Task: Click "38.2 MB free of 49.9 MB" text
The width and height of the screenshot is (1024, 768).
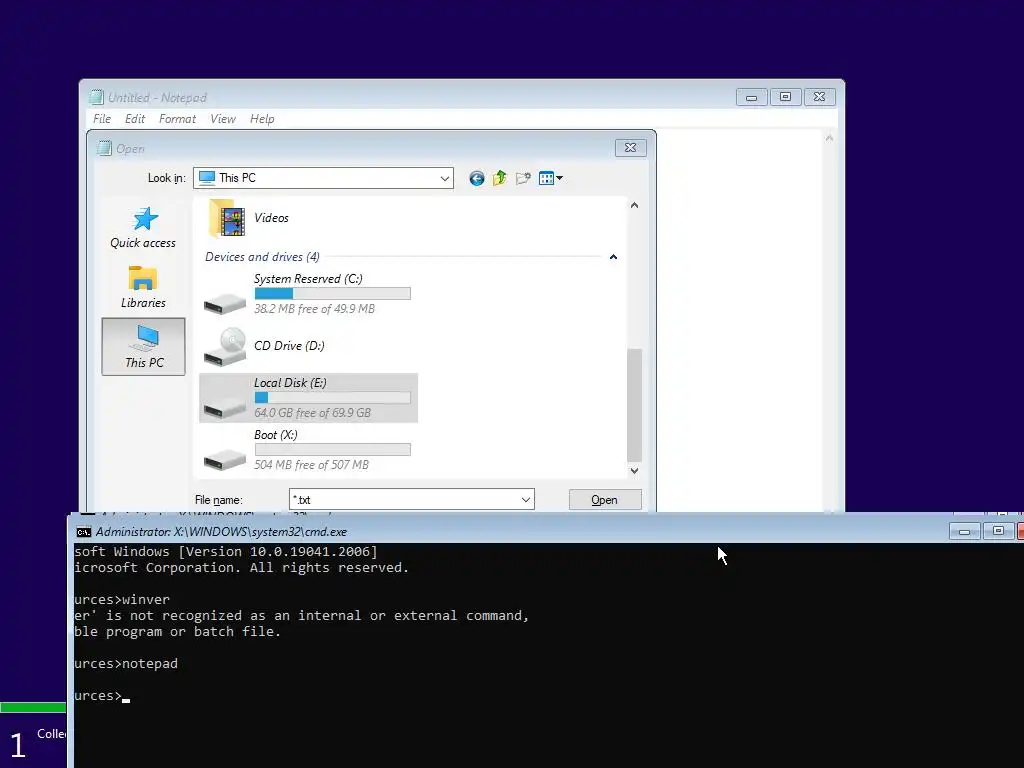Action: tap(314, 309)
